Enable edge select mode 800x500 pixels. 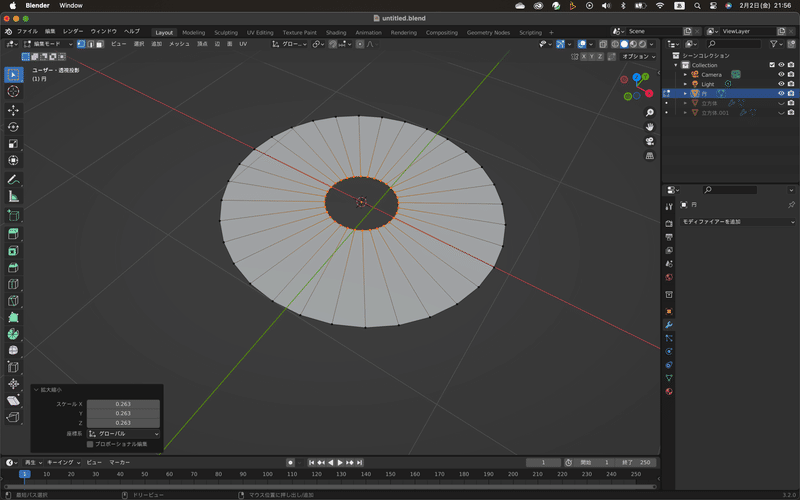(x=90, y=44)
